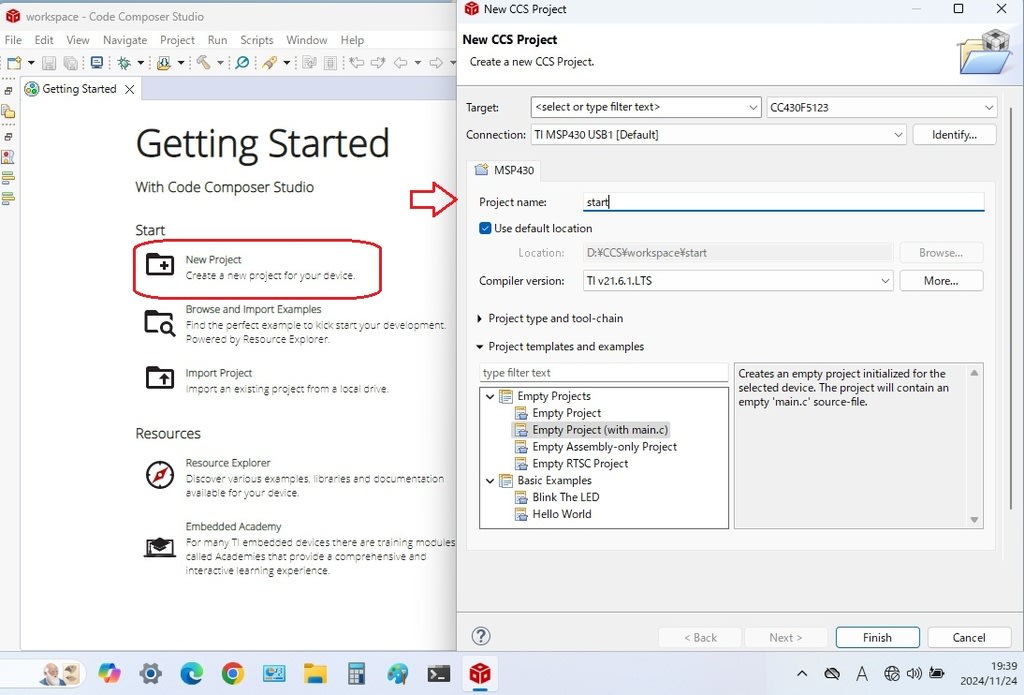Select the MSP430 tab in dialog
1024x695 pixels.
coord(505,170)
